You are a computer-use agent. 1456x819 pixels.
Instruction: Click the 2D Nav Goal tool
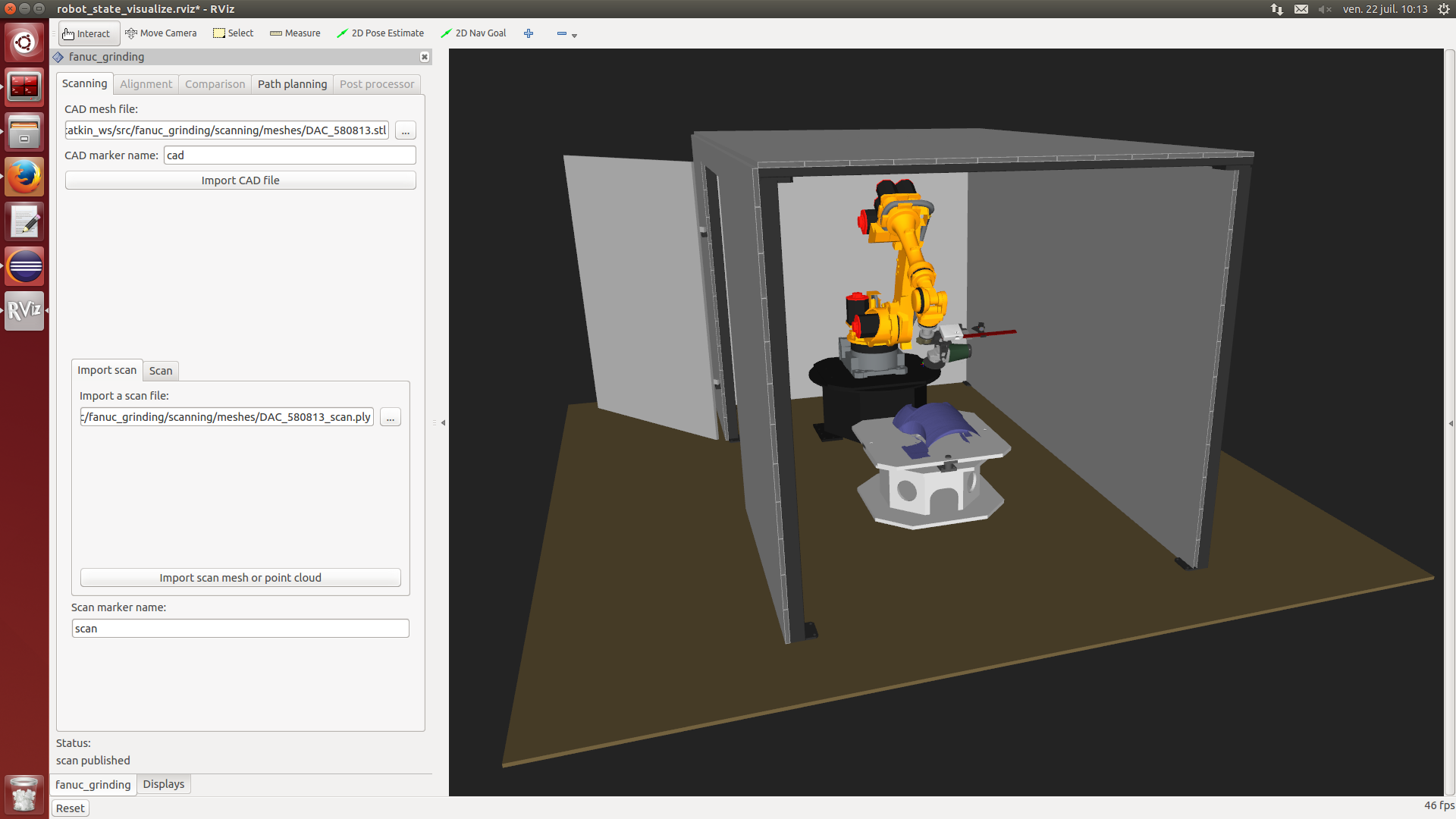click(x=474, y=33)
